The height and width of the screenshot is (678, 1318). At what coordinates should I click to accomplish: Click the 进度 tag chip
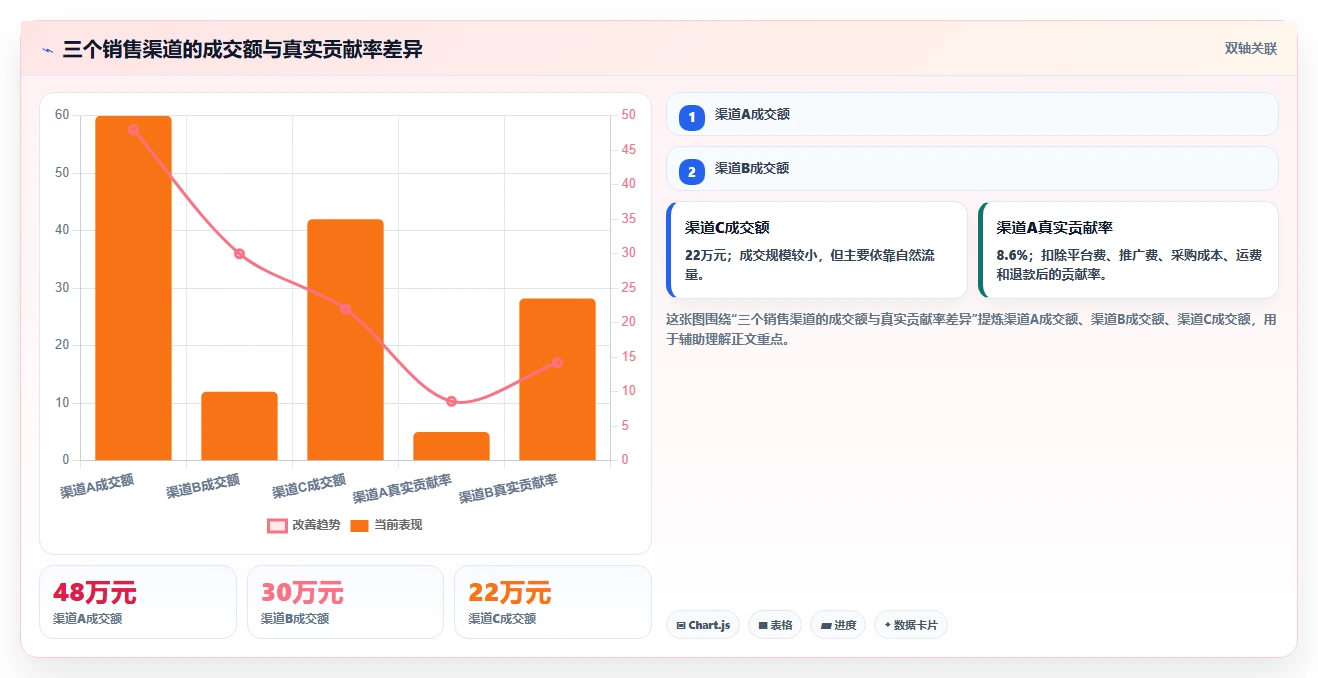pyautogui.click(x=838, y=625)
